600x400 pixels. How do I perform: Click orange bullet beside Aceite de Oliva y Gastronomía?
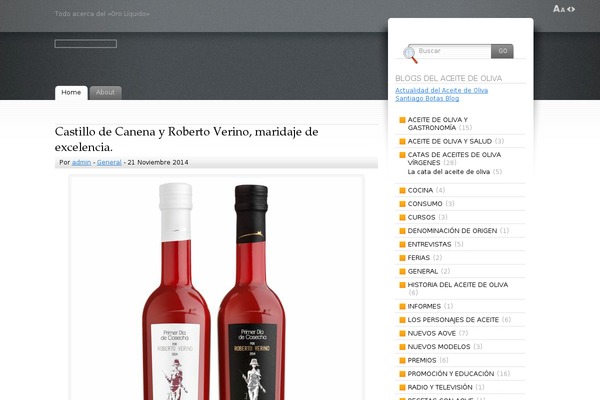(402, 120)
